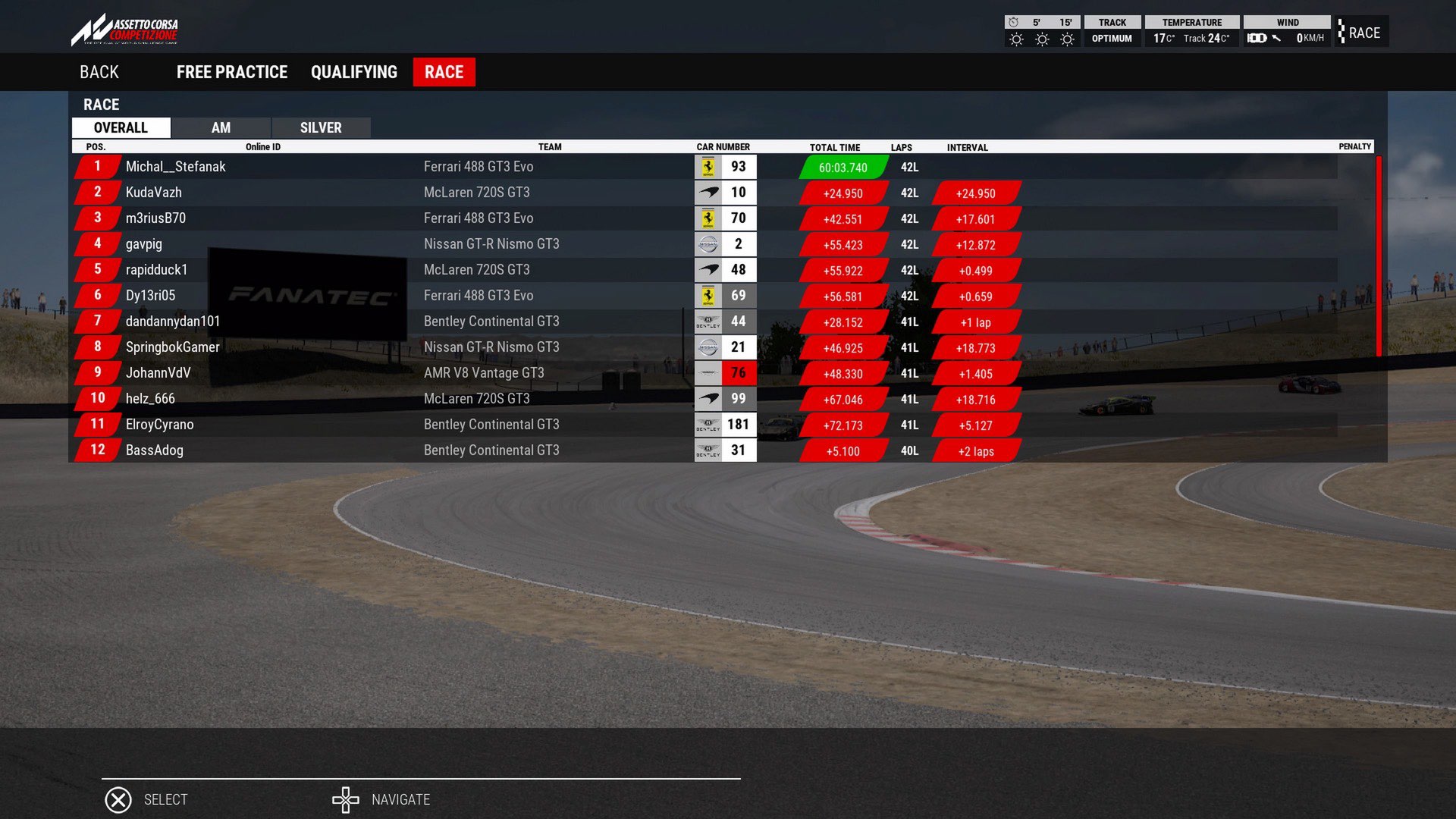Select driver m3riusB70 row
The width and height of the screenshot is (1456, 819).
point(705,218)
